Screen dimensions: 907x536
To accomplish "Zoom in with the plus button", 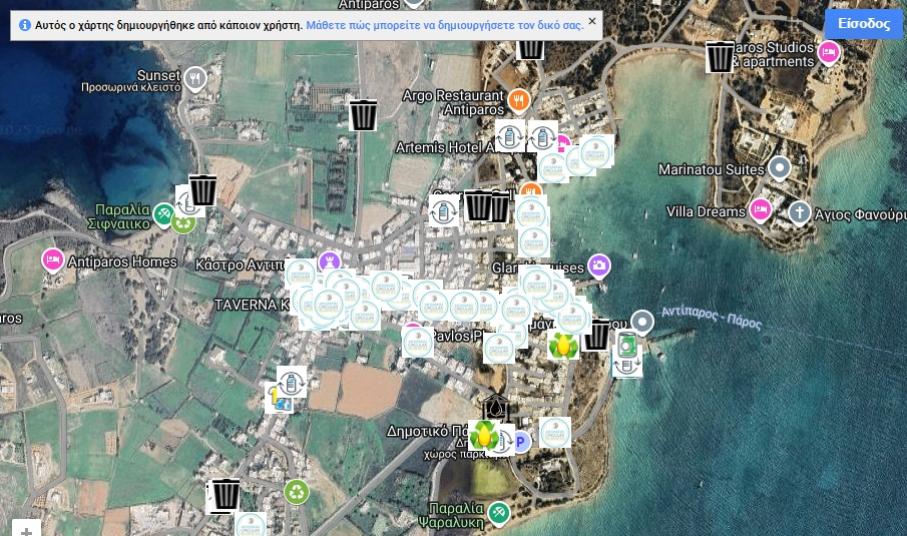I will [27, 529].
